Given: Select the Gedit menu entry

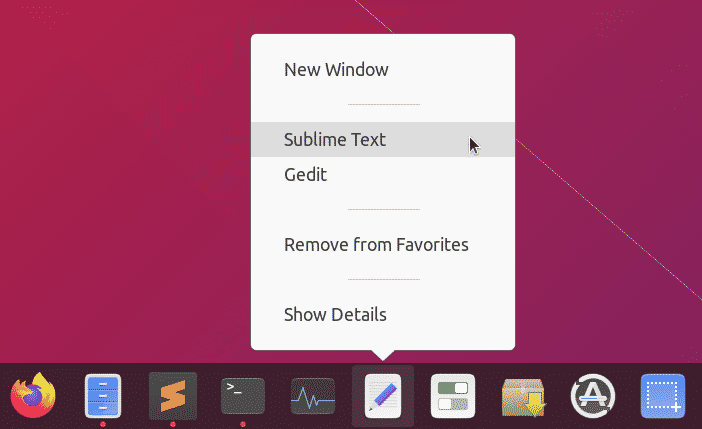Looking at the screenshot, I should click(x=383, y=174).
